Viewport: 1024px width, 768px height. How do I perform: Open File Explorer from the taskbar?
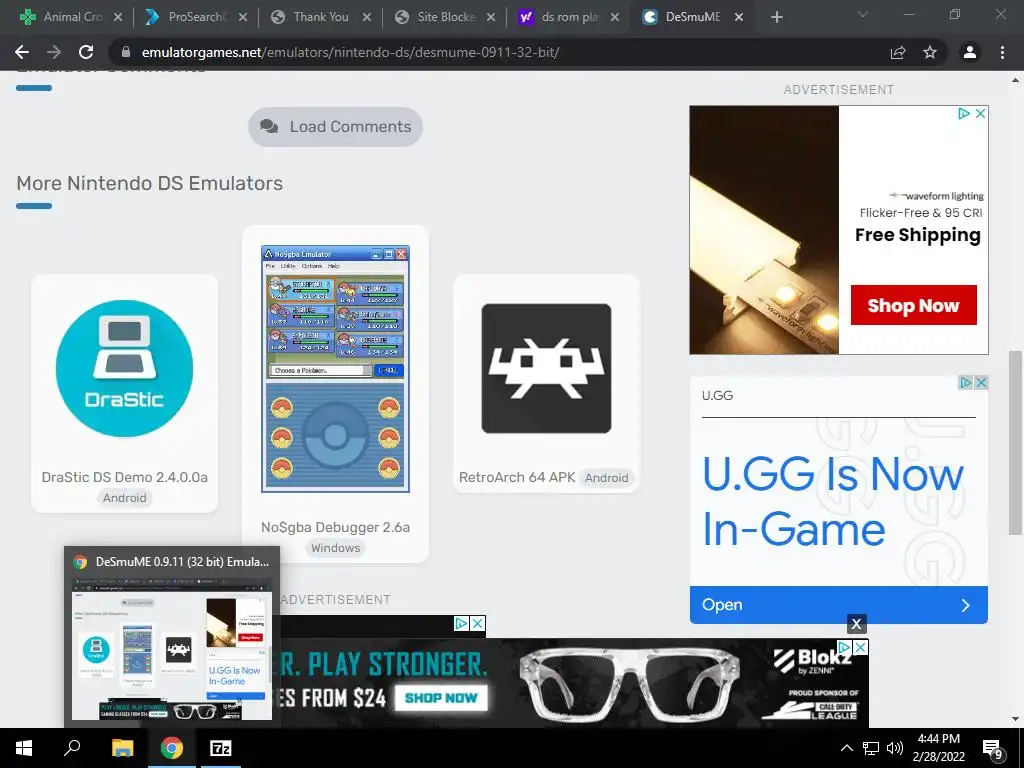pos(122,748)
